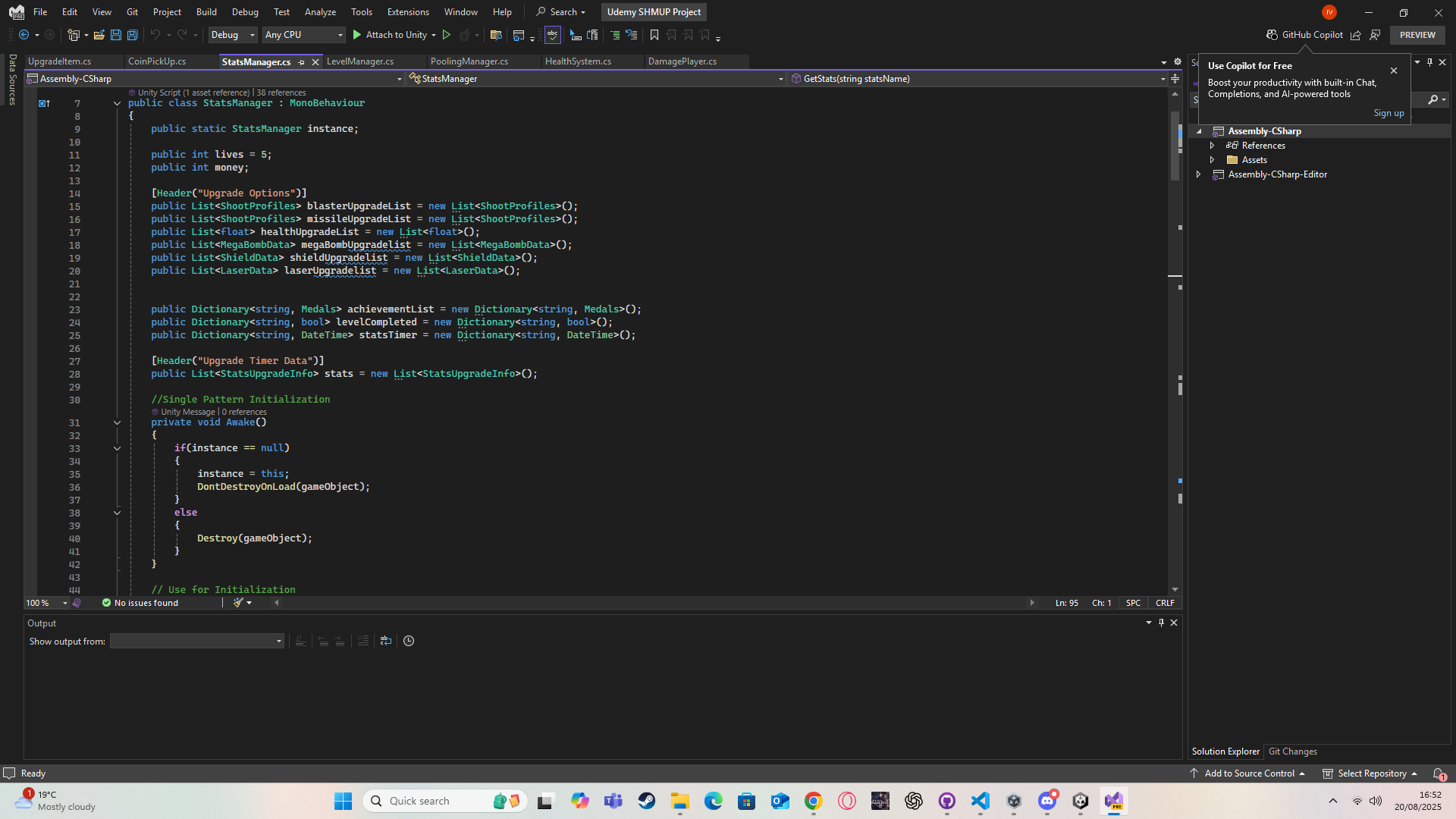Open Steam from the Windows taskbar
The height and width of the screenshot is (819, 1456).
pos(647,801)
